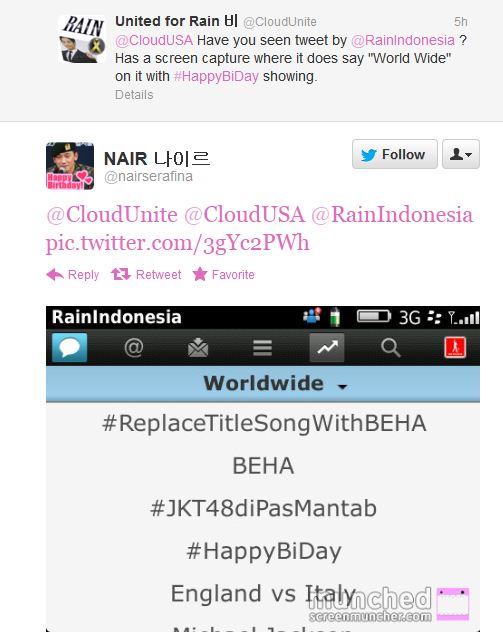Select the #HappyBiDay trending topic
The image size is (503, 640).
pos(264,551)
